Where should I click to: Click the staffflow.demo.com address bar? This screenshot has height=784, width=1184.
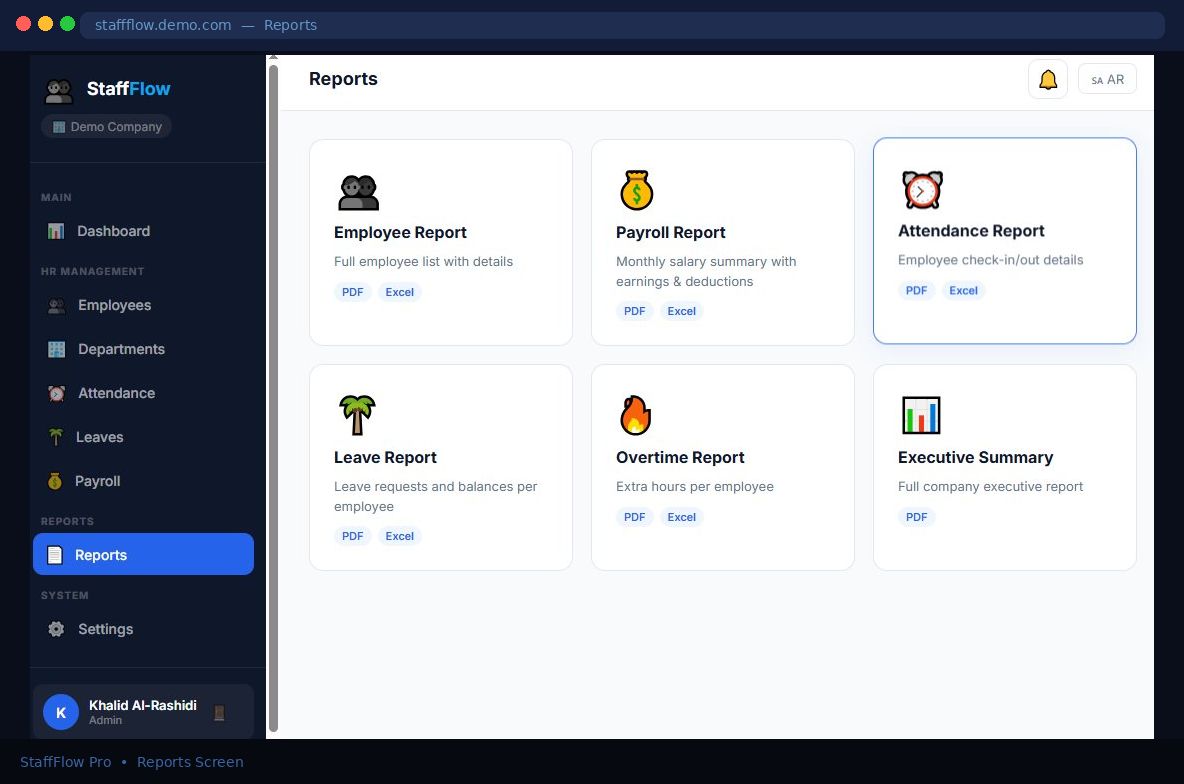[621, 25]
